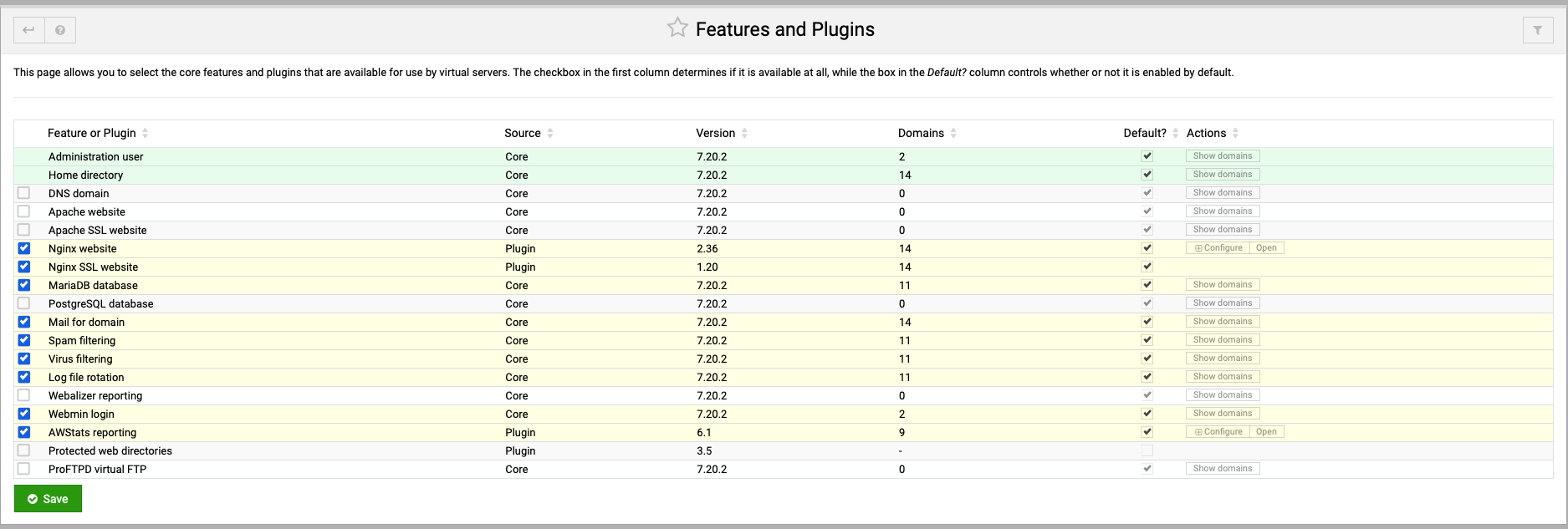Toggle Default? for Mail for domain
Screen dimensions: 1568x529
[x=1147, y=322]
